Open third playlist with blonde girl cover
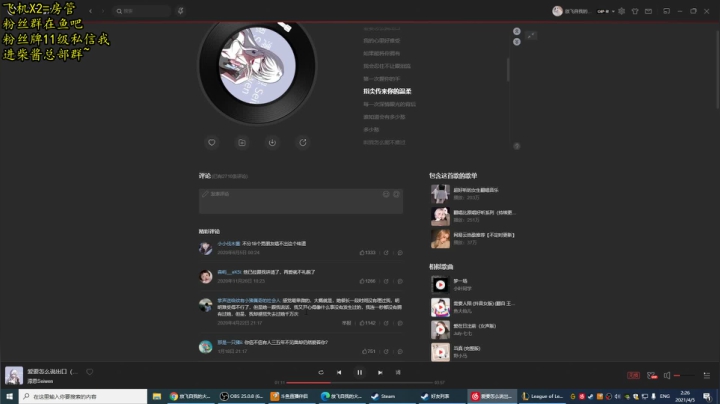This screenshot has height=404, width=720. (440, 239)
